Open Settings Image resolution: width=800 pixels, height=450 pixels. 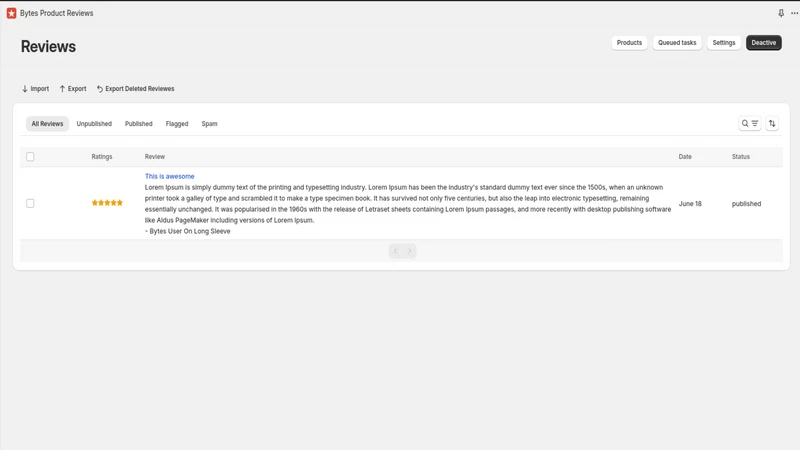click(723, 43)
